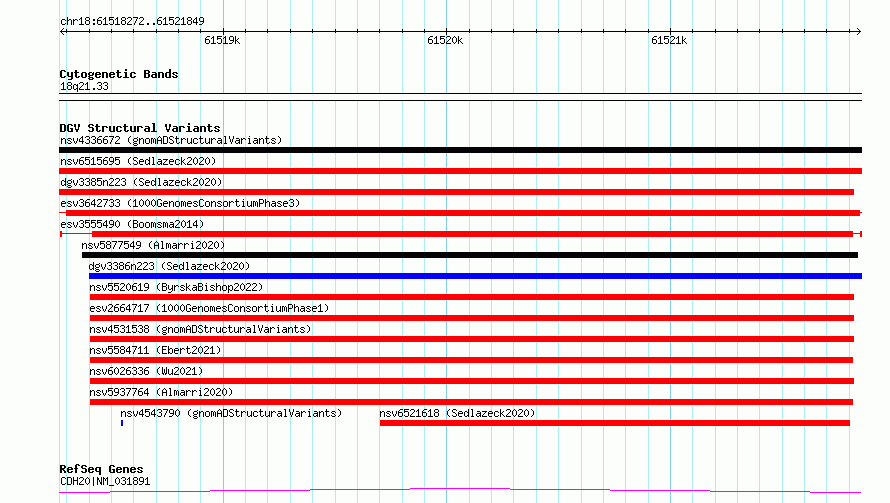890x503 pixels.
Task: Click the red bar under nsv5937764
Action: 471,402
